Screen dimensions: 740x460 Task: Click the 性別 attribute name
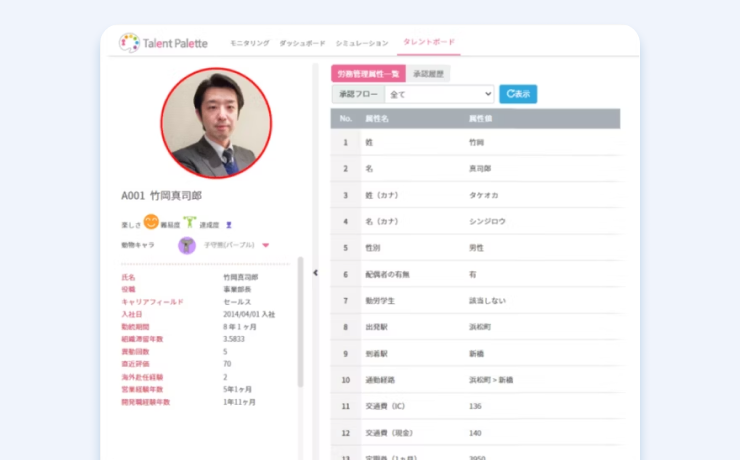[x=373, y=248]
